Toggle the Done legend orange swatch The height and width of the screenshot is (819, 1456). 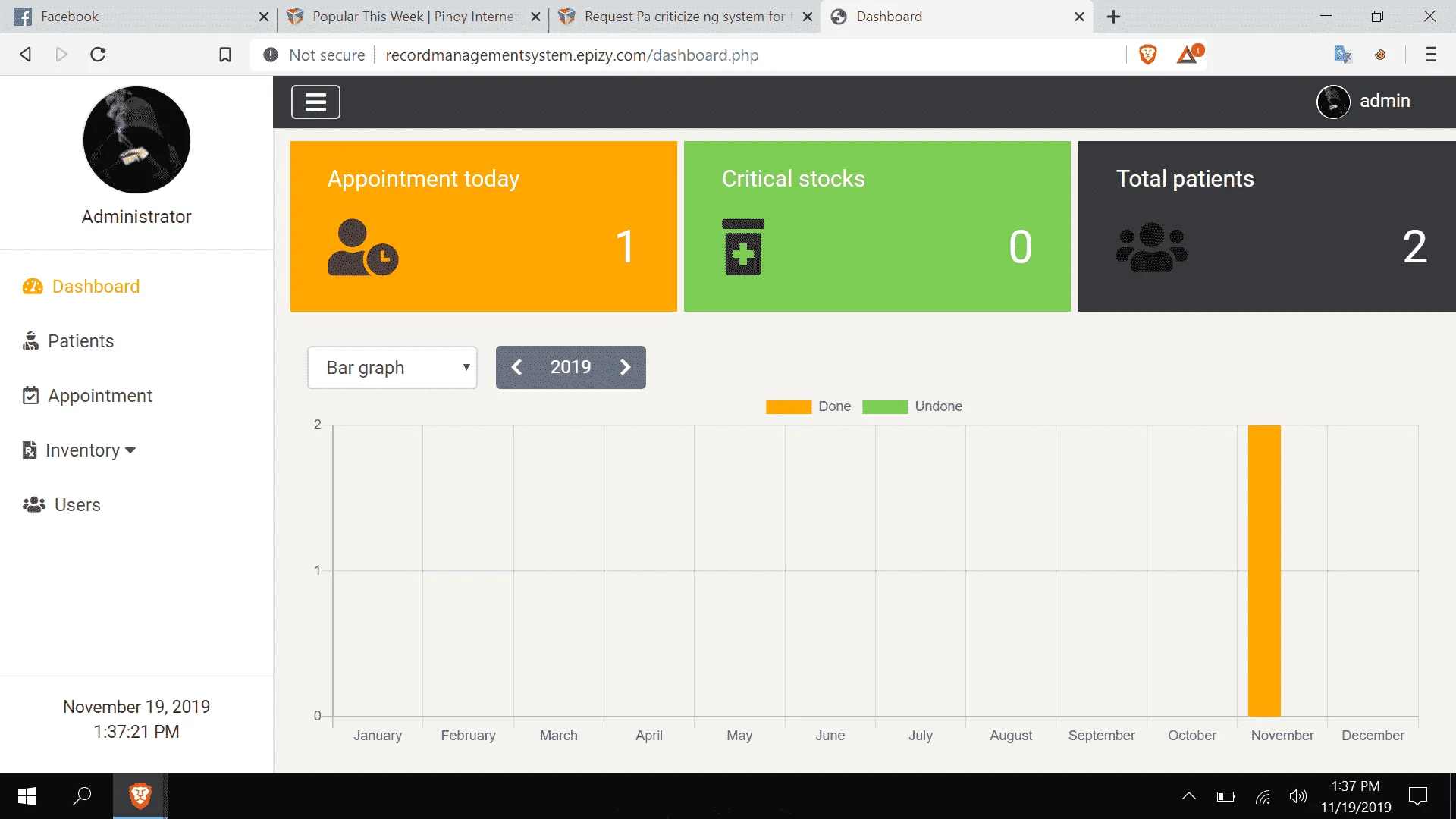coord(789,407)
